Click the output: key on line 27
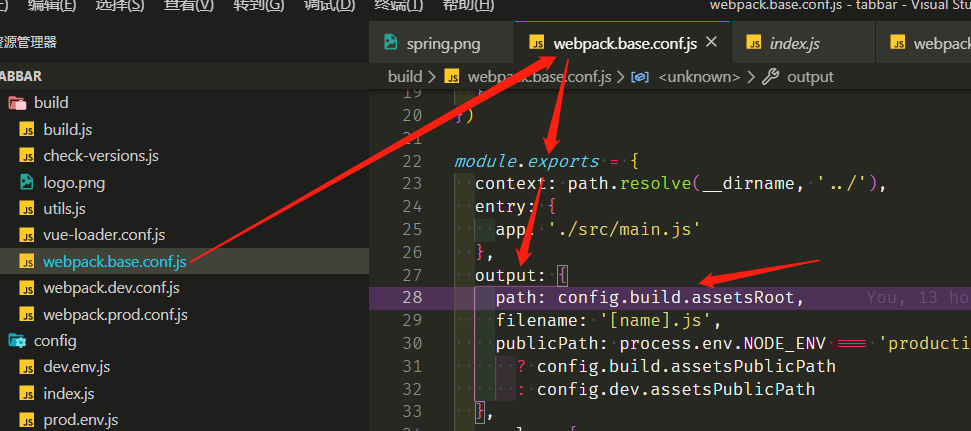Viewport: 971px width, 431px height. 511,276
